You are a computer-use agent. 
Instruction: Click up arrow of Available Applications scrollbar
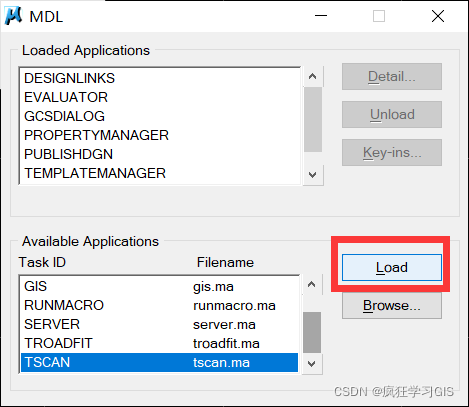coord(312,284)
